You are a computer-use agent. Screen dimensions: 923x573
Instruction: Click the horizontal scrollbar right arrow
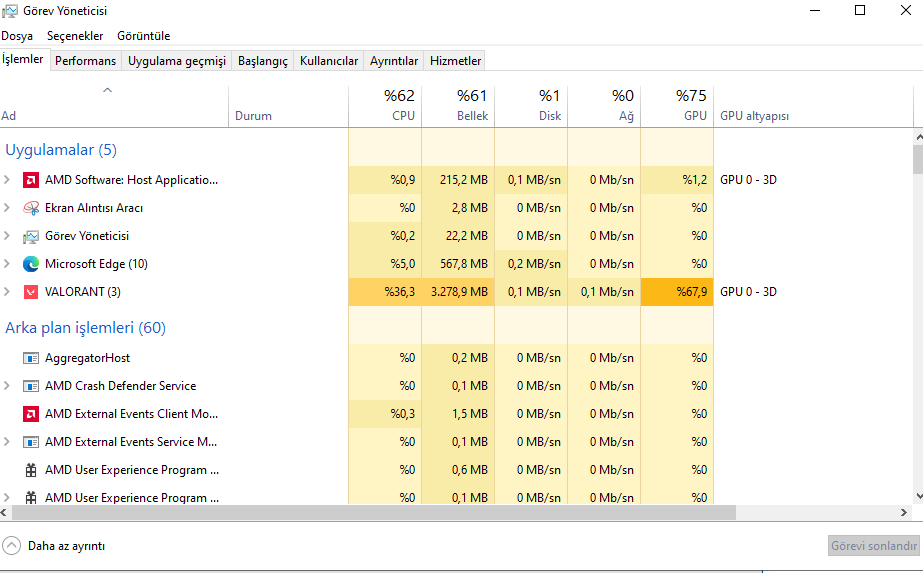[904, 512]
